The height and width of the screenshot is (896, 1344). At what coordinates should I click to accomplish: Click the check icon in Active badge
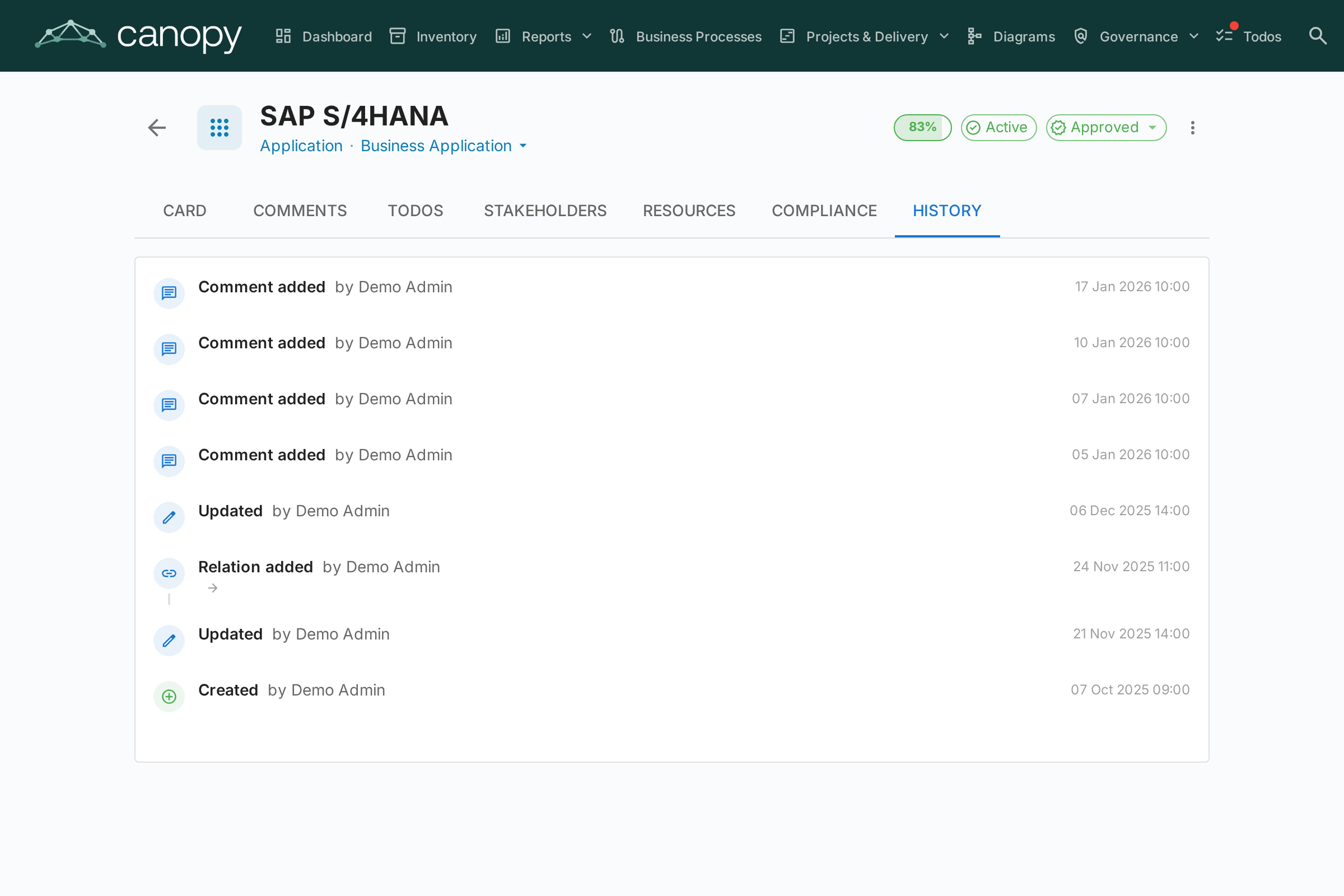pyautogui.click(x=974, y=128)
